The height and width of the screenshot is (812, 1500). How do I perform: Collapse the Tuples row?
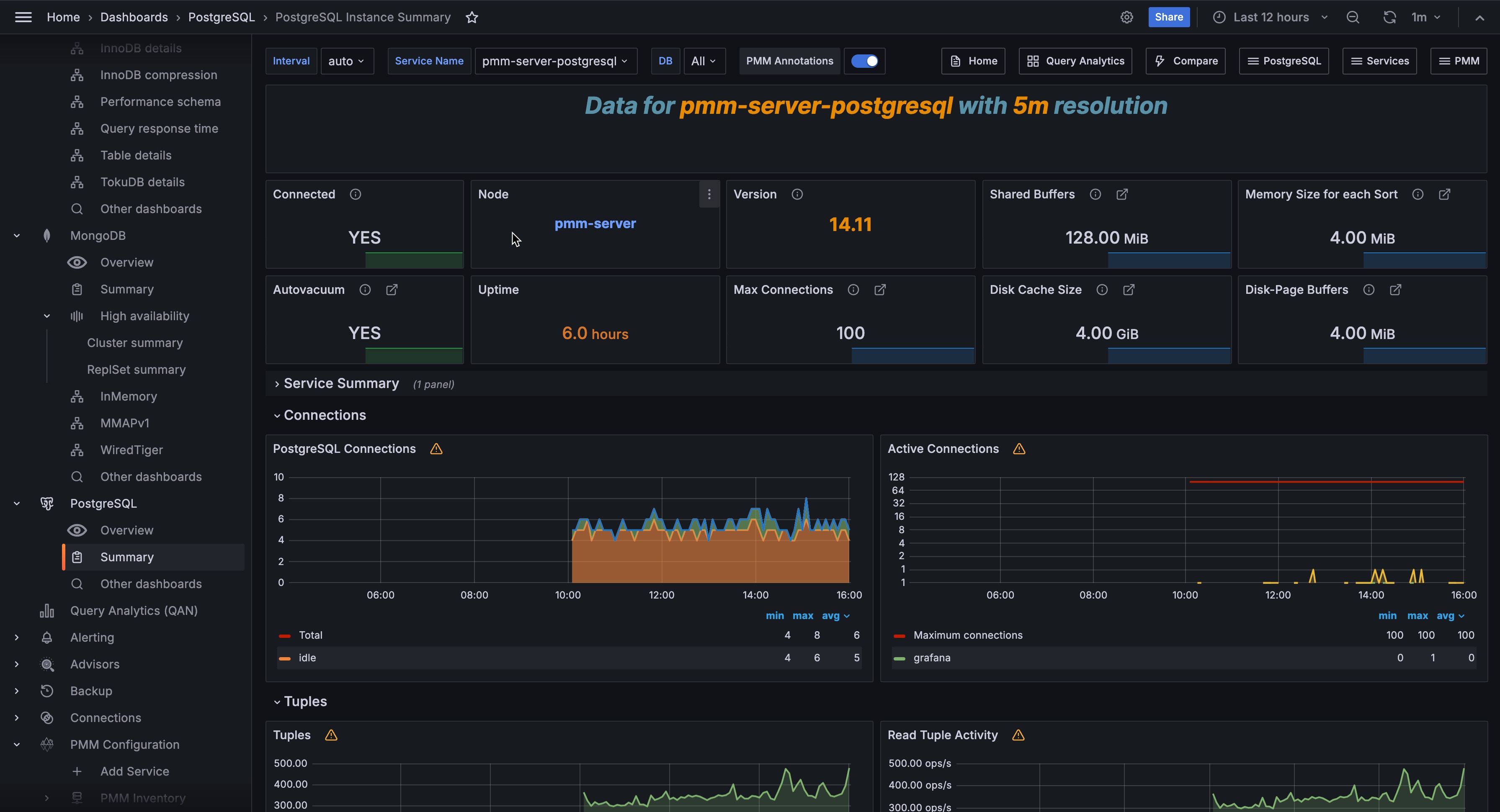coord(305,702)
